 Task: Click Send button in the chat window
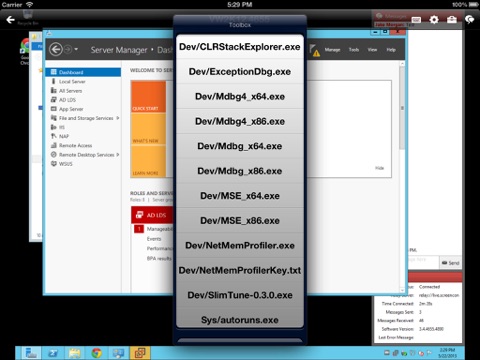[x=450, y=263]
